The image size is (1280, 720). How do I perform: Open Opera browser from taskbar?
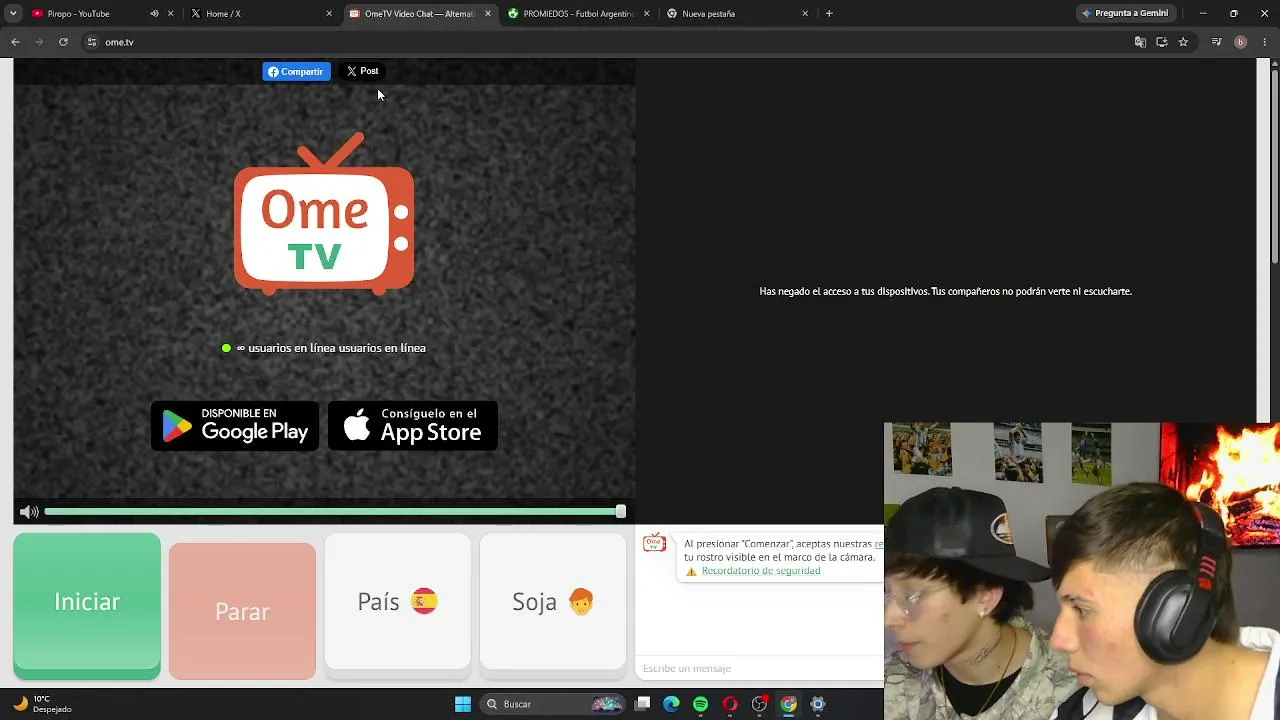pyautogui.click(x=730, y=704)
